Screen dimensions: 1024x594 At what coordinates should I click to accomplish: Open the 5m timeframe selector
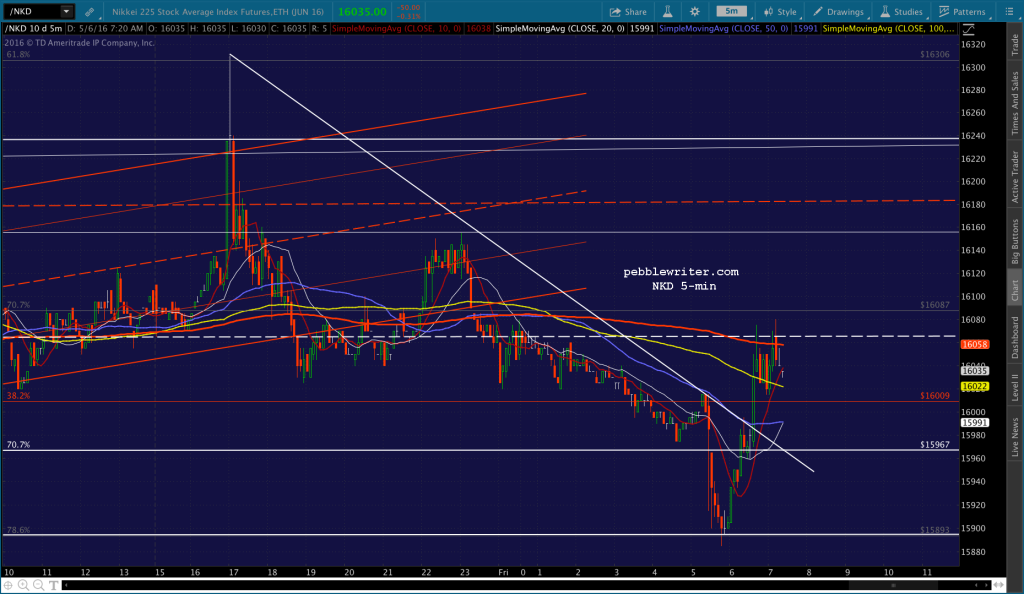731,11
